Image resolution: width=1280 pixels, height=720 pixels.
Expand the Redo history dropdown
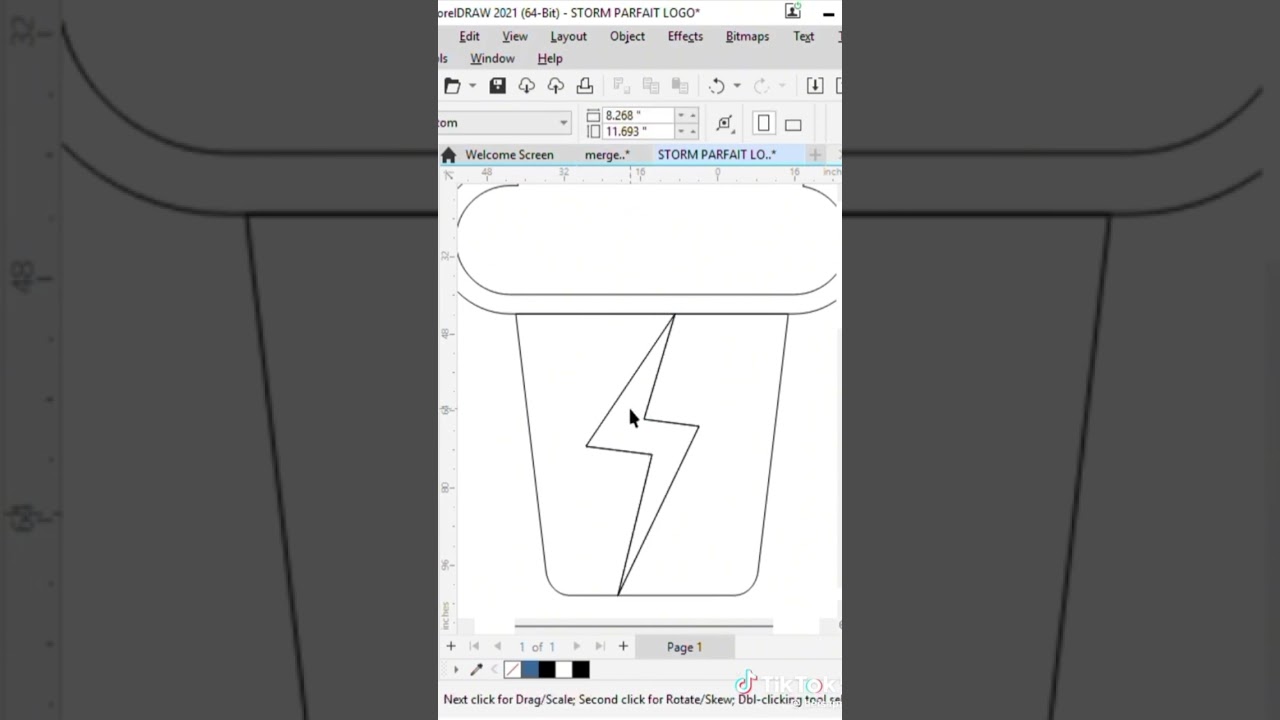click(782, 86)
